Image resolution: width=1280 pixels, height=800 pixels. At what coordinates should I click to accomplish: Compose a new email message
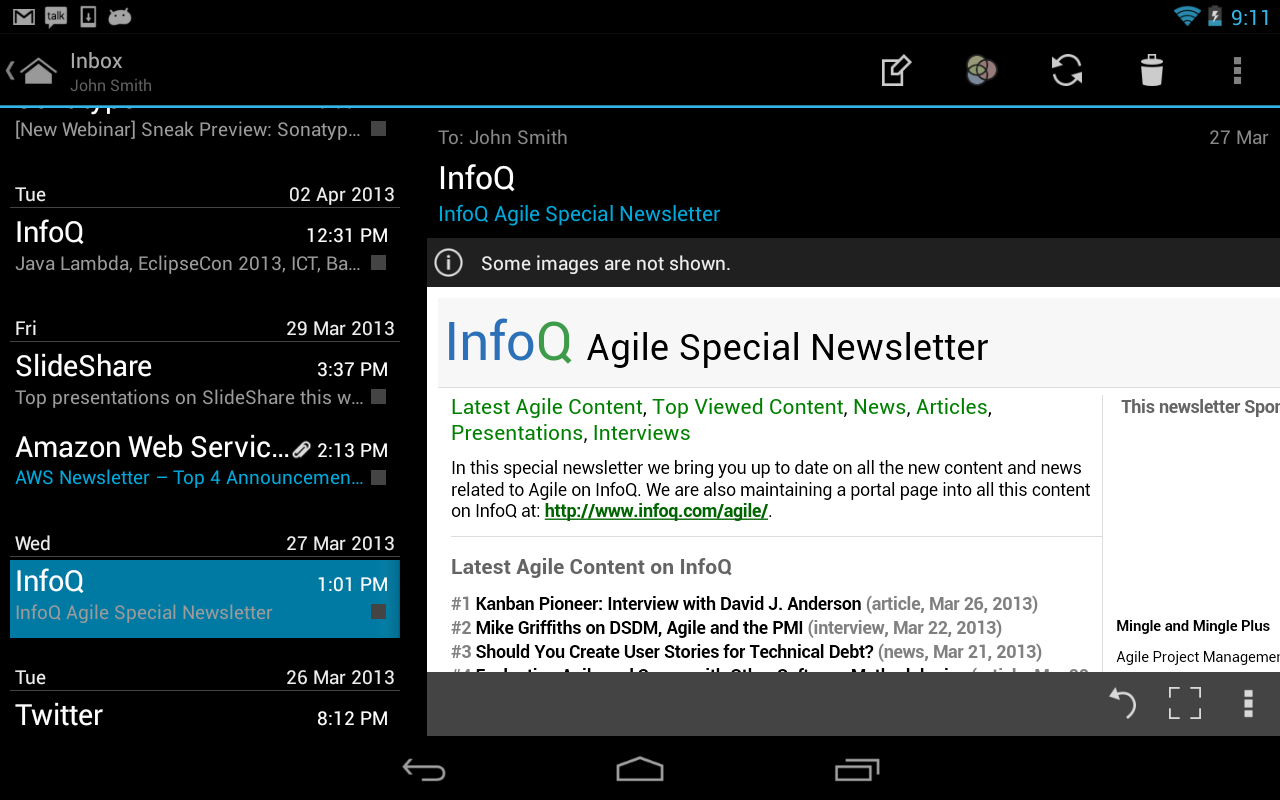895,70
